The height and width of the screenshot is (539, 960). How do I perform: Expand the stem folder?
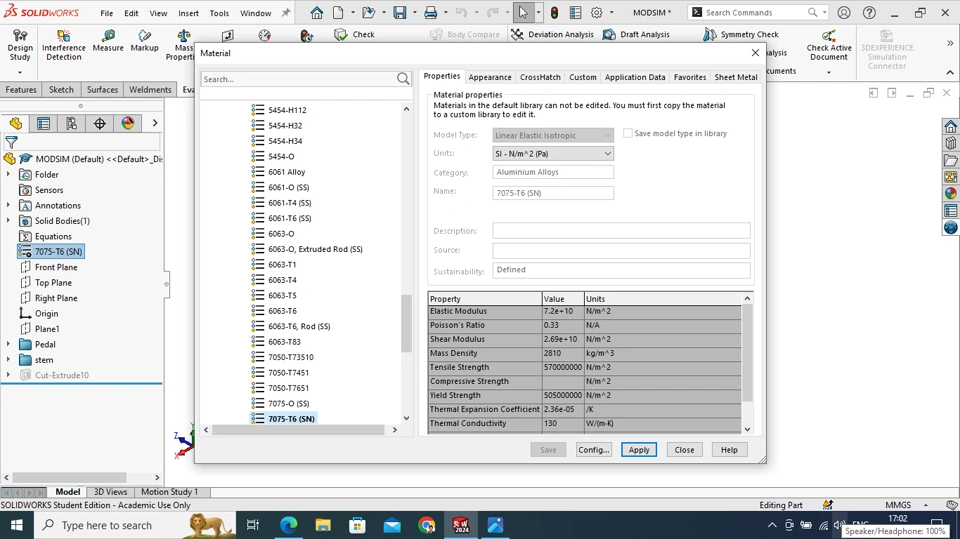tap(9, 360)
